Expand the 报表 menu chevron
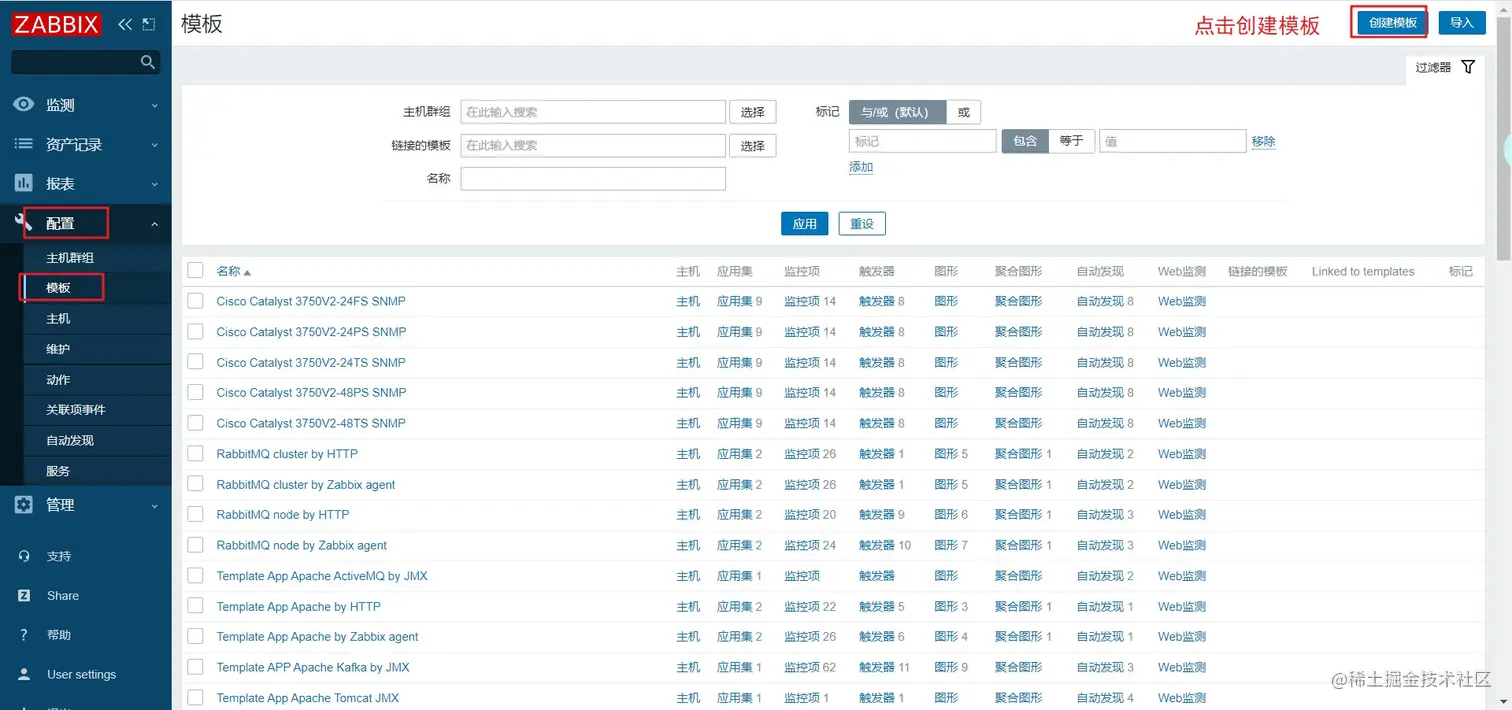Viewport: 1512px width, 710px height. (x=154, y=184)
